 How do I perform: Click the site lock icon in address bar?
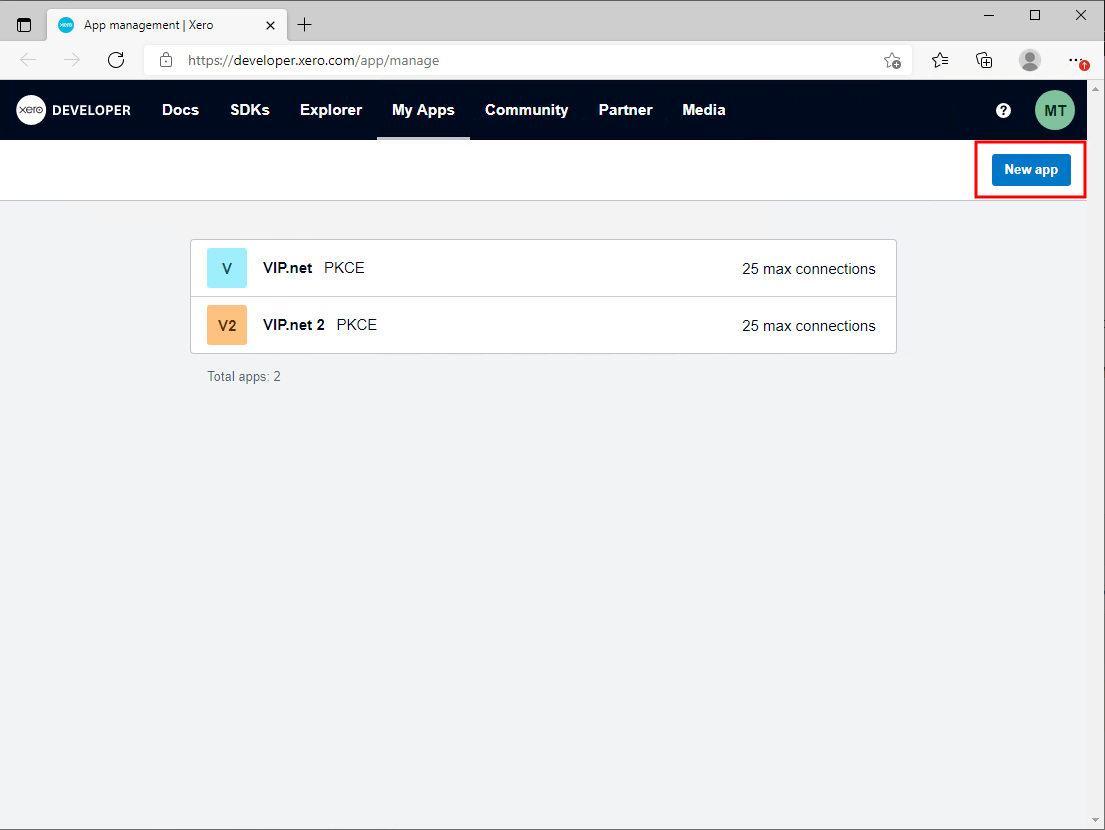tap(166, 60)
